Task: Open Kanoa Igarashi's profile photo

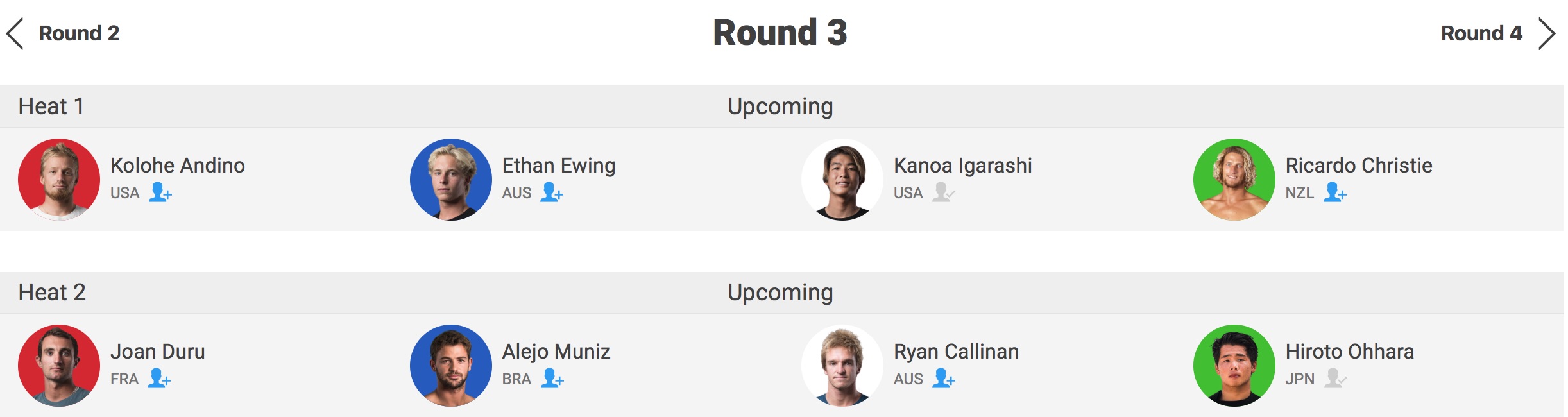Action: 842,180
